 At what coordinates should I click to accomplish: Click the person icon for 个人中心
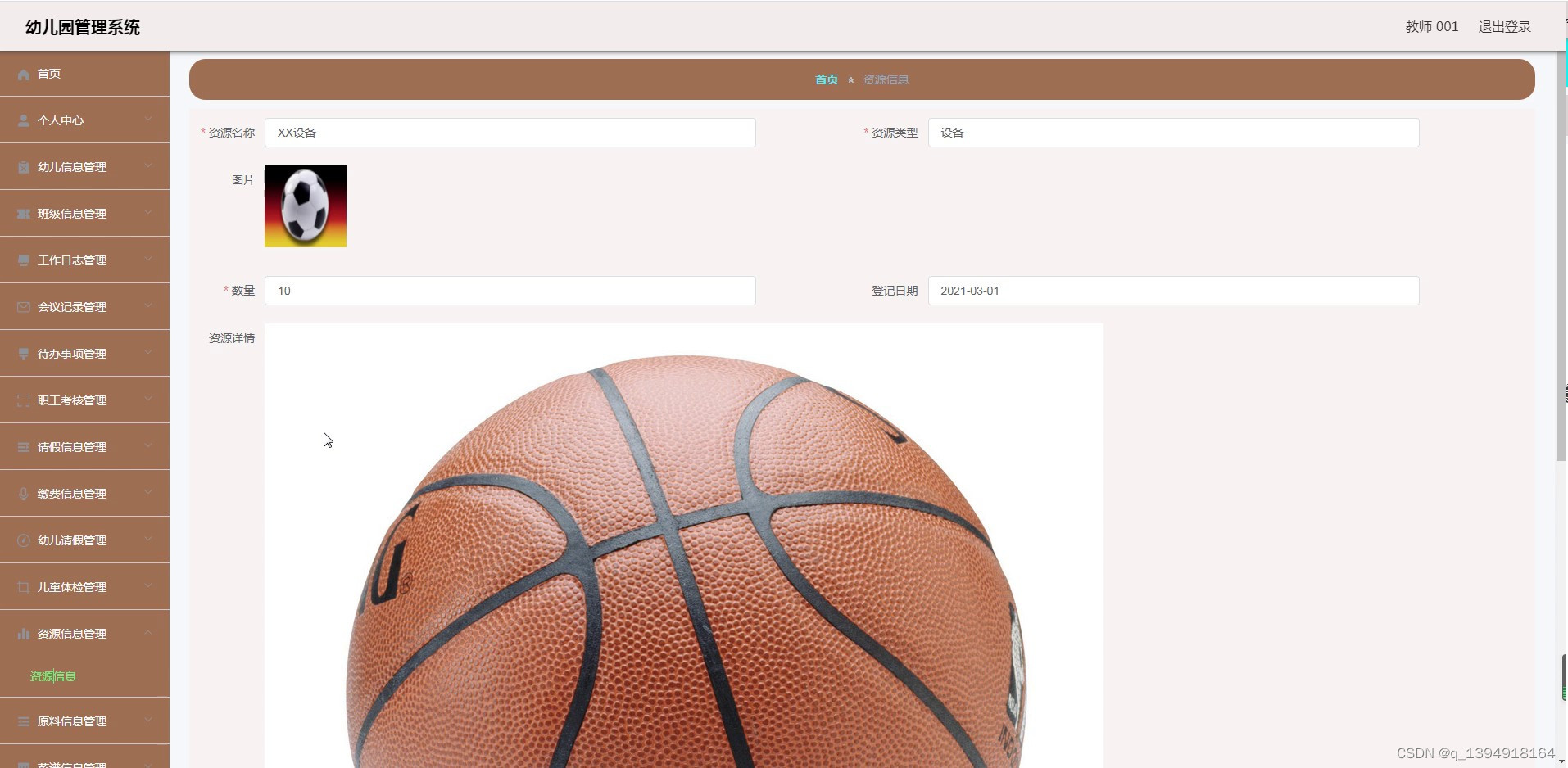pyautogui.click(x=24, y=121)
